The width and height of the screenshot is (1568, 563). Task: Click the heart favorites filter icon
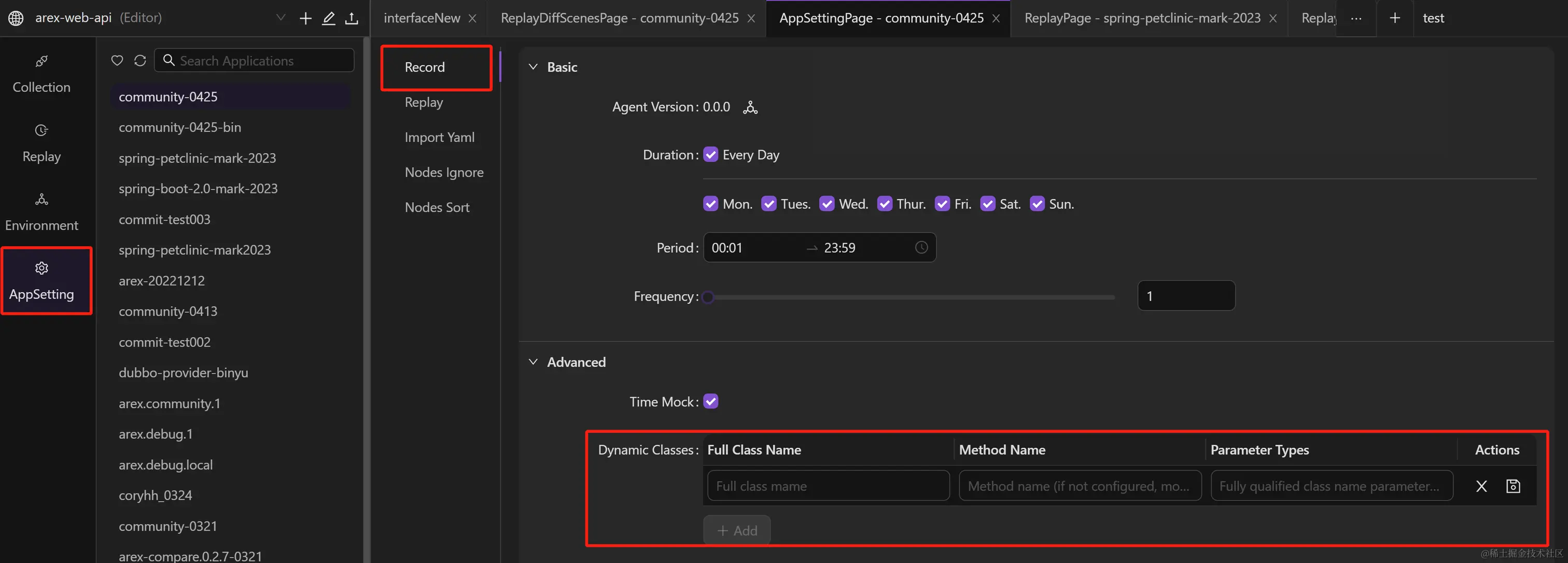118,60
